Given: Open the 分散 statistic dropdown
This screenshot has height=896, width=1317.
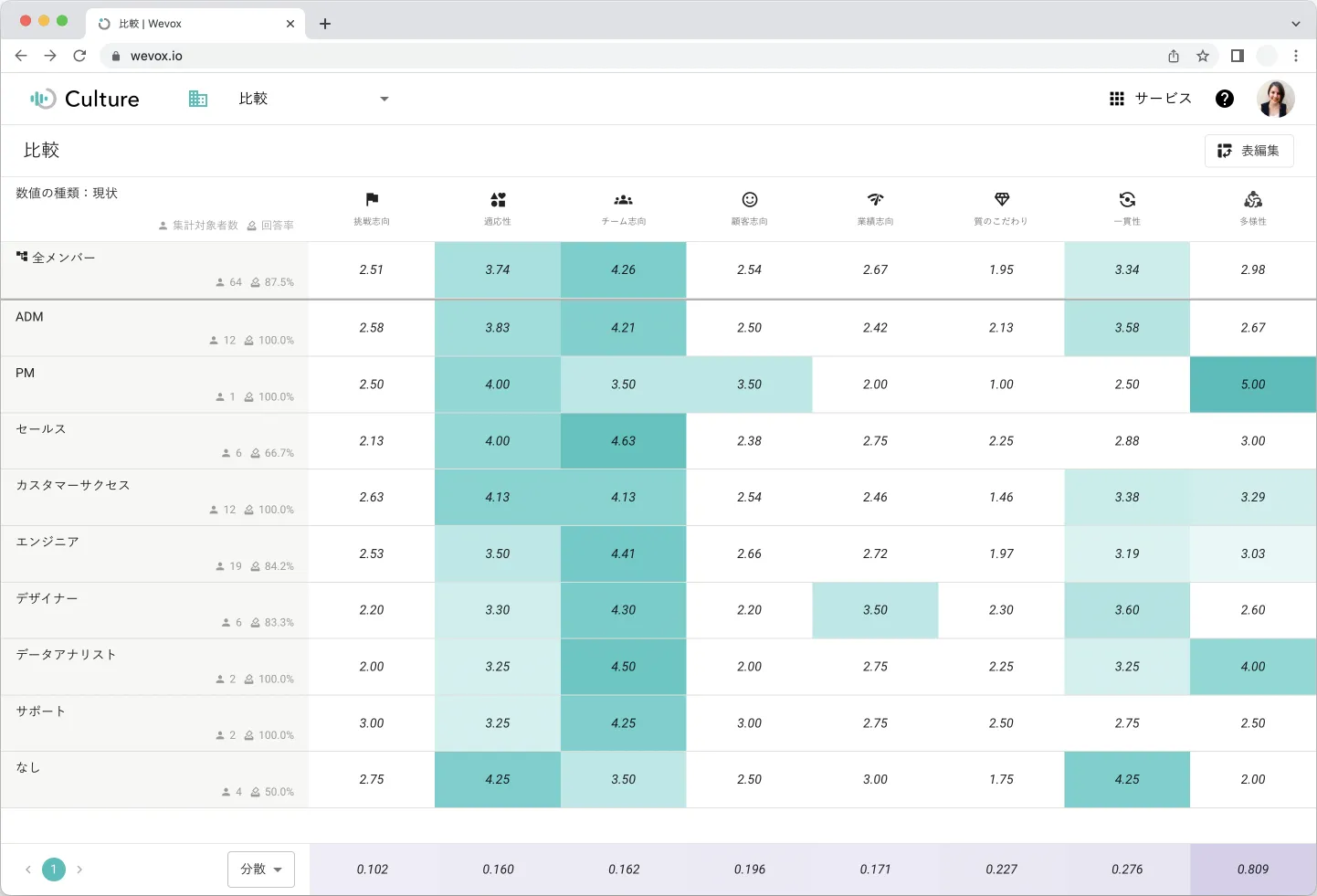Looking at the screenshot, I should point(261,870).
